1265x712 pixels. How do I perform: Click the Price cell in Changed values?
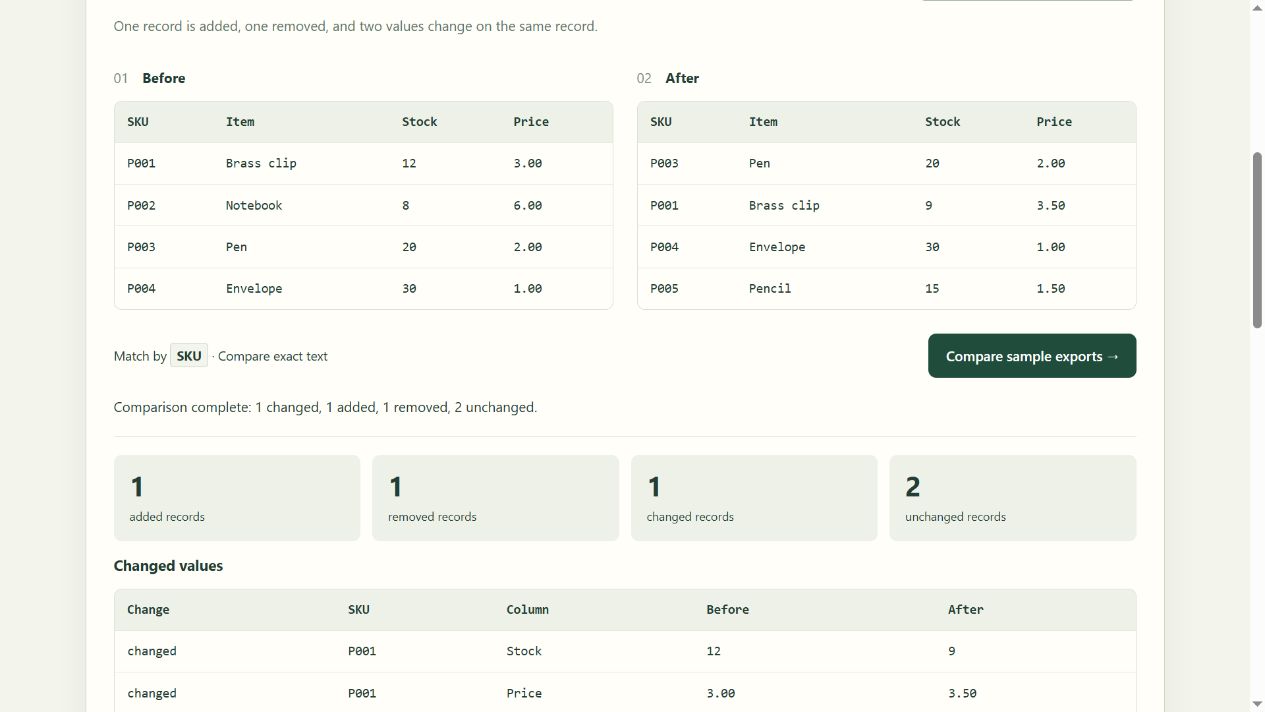(x=524, y=693)
